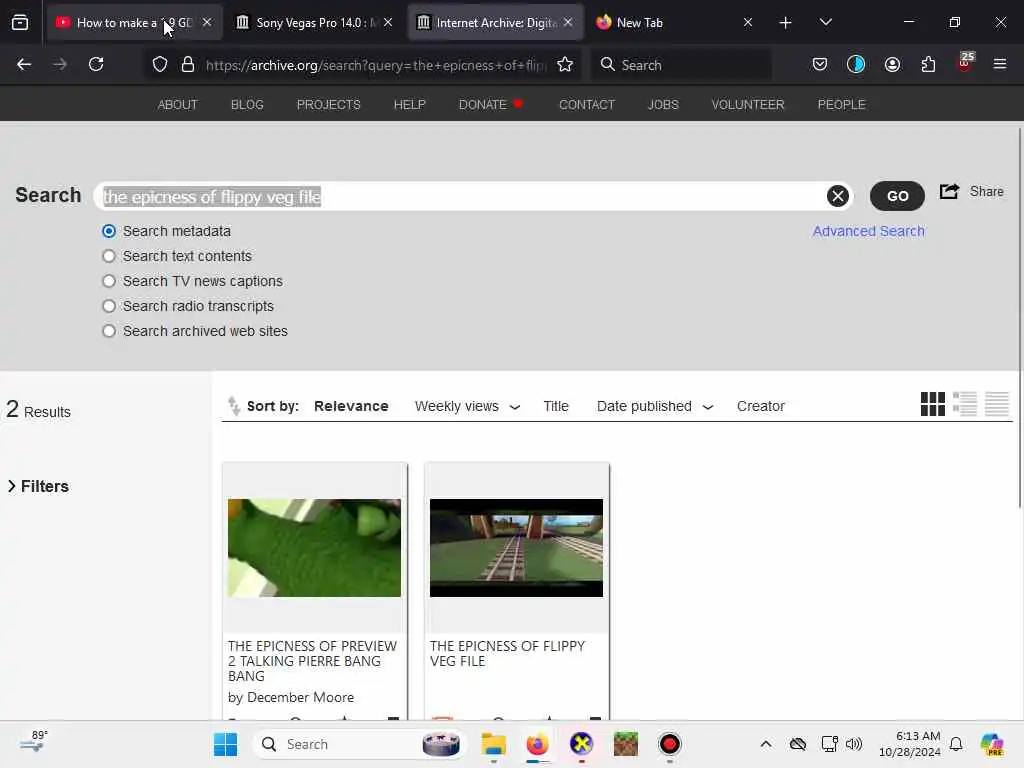Select the Search radio transcripts option

coord(109,306)
